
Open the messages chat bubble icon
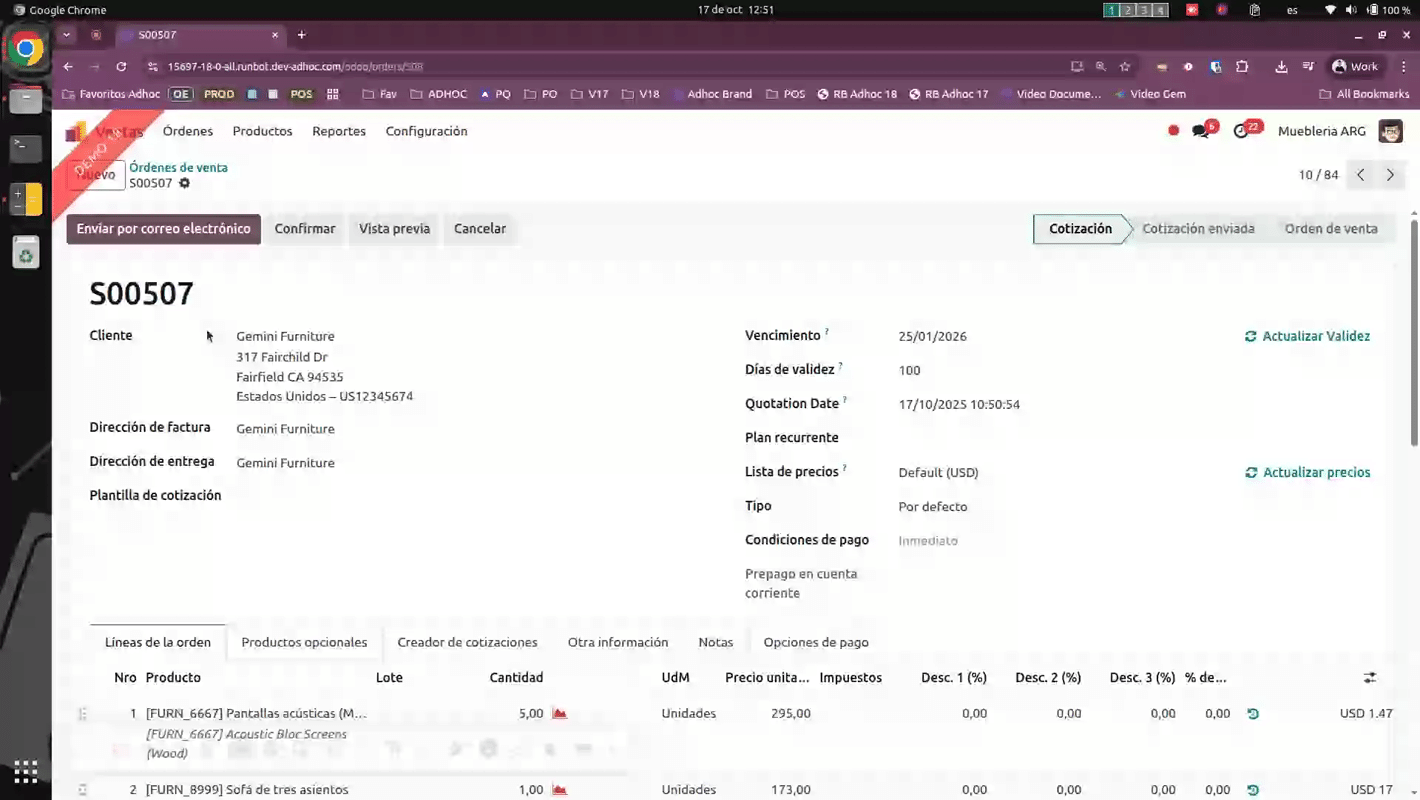point(1201,131)
